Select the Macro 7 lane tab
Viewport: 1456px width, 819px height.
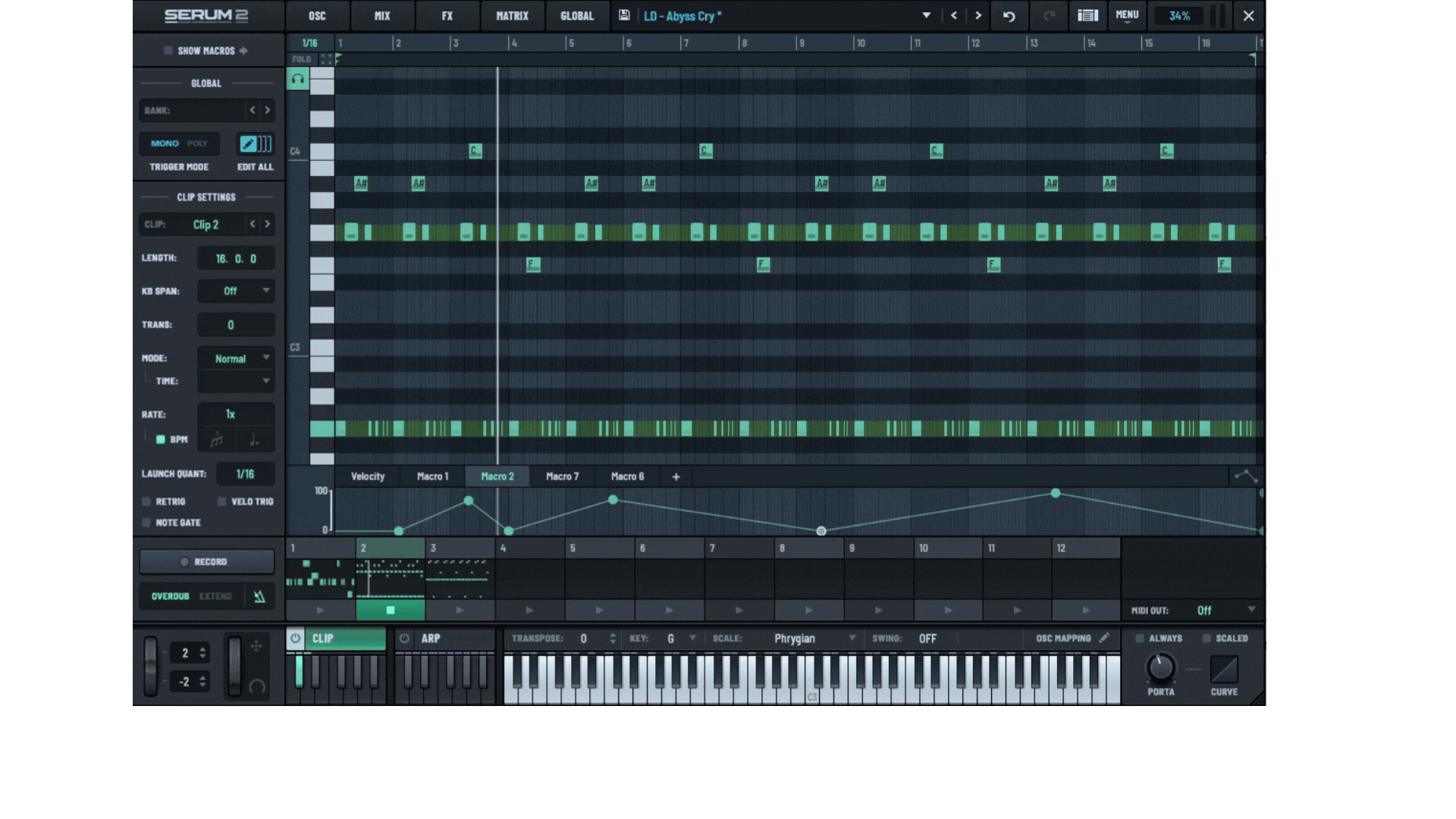[562, 476]
